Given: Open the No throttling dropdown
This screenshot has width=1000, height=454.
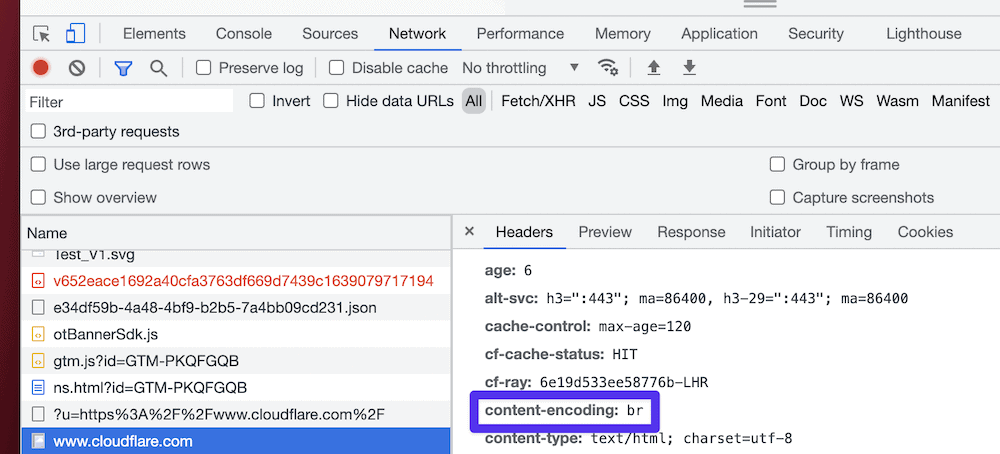Looking at the screenshot, I should point(520,68).
